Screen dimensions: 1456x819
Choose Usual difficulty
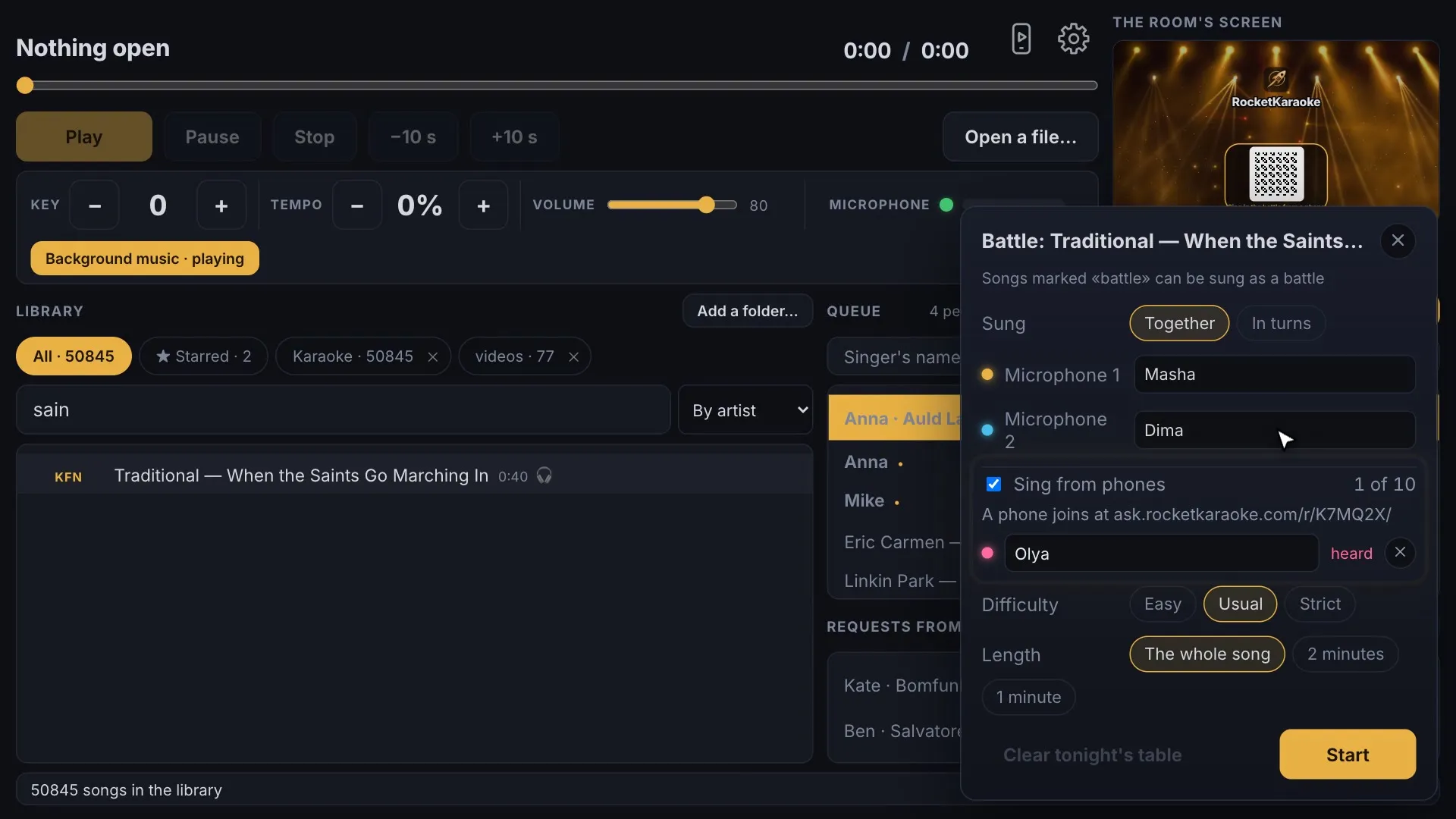(1241, 604)
